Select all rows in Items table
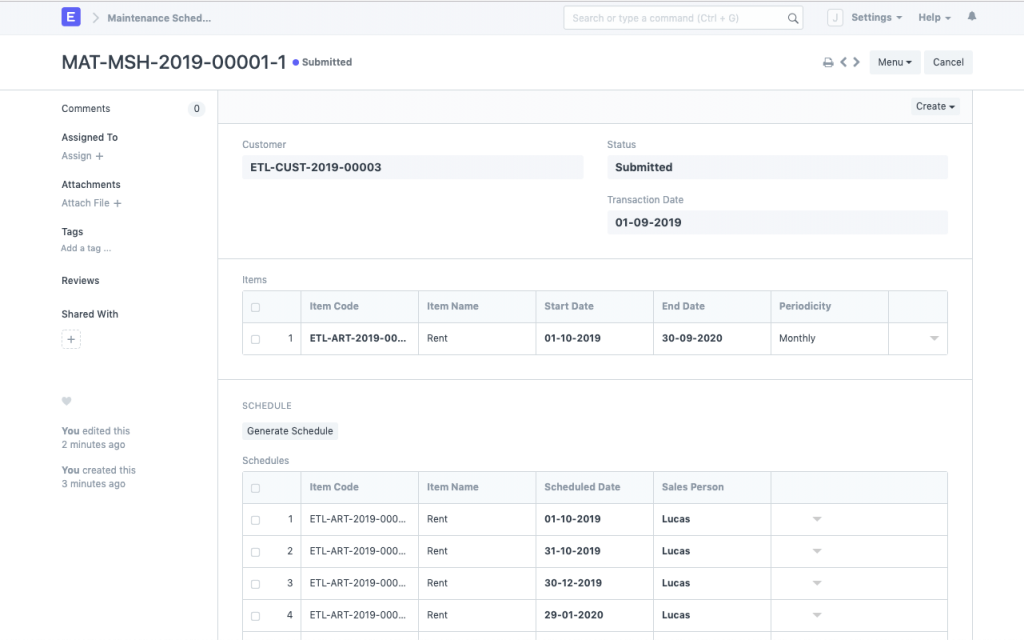This screenshot has width=1024, height=640. tap(255, 307)
